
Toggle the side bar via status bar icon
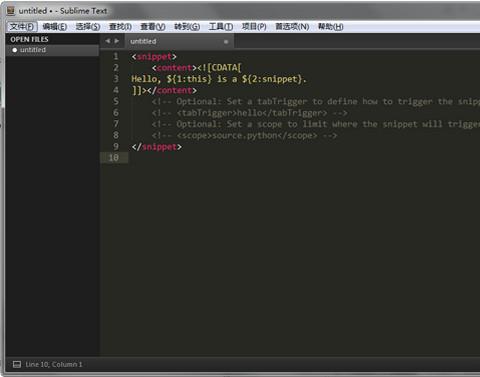(17, 364)
